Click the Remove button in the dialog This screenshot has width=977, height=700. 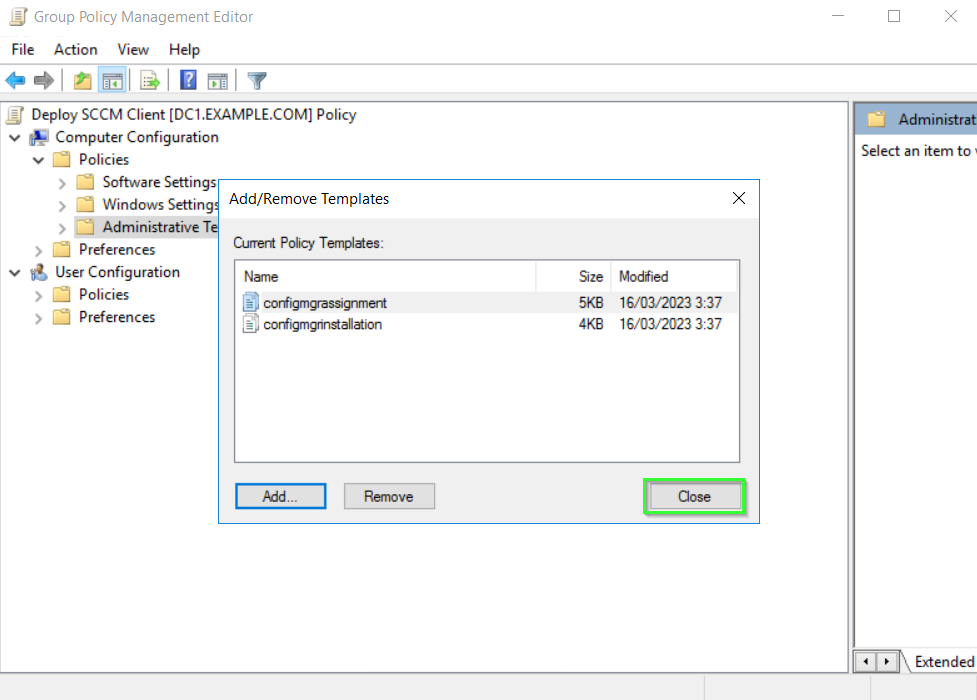[389, 496]
